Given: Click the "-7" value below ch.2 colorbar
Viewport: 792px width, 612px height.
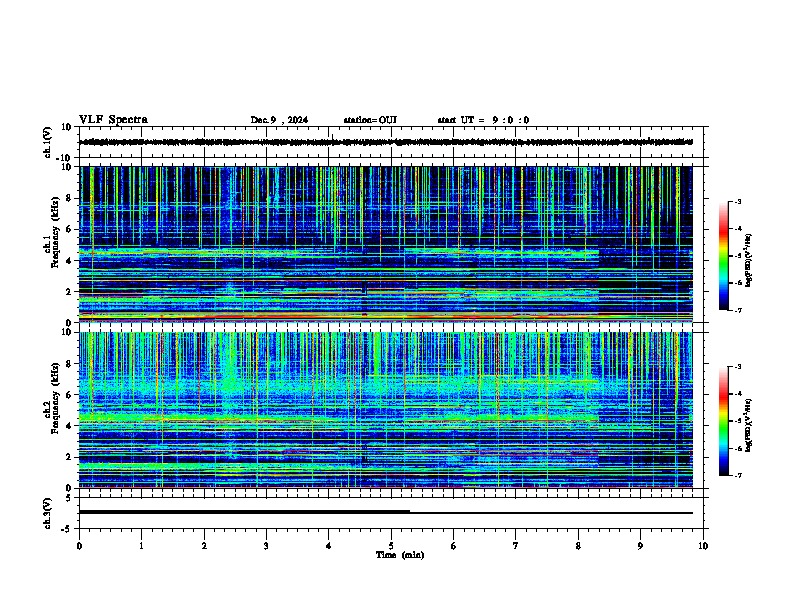Looking at the screenshot, I should (x=737, y=475).
